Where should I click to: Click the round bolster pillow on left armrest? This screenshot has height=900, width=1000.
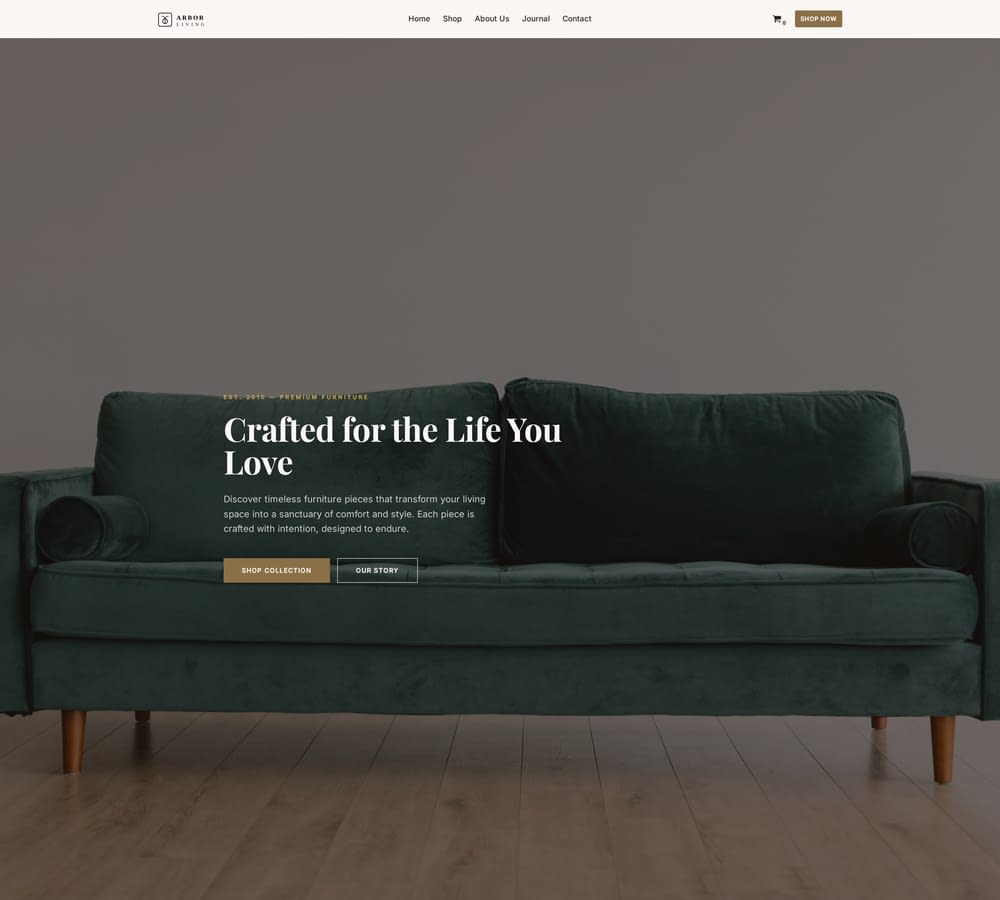92,528
